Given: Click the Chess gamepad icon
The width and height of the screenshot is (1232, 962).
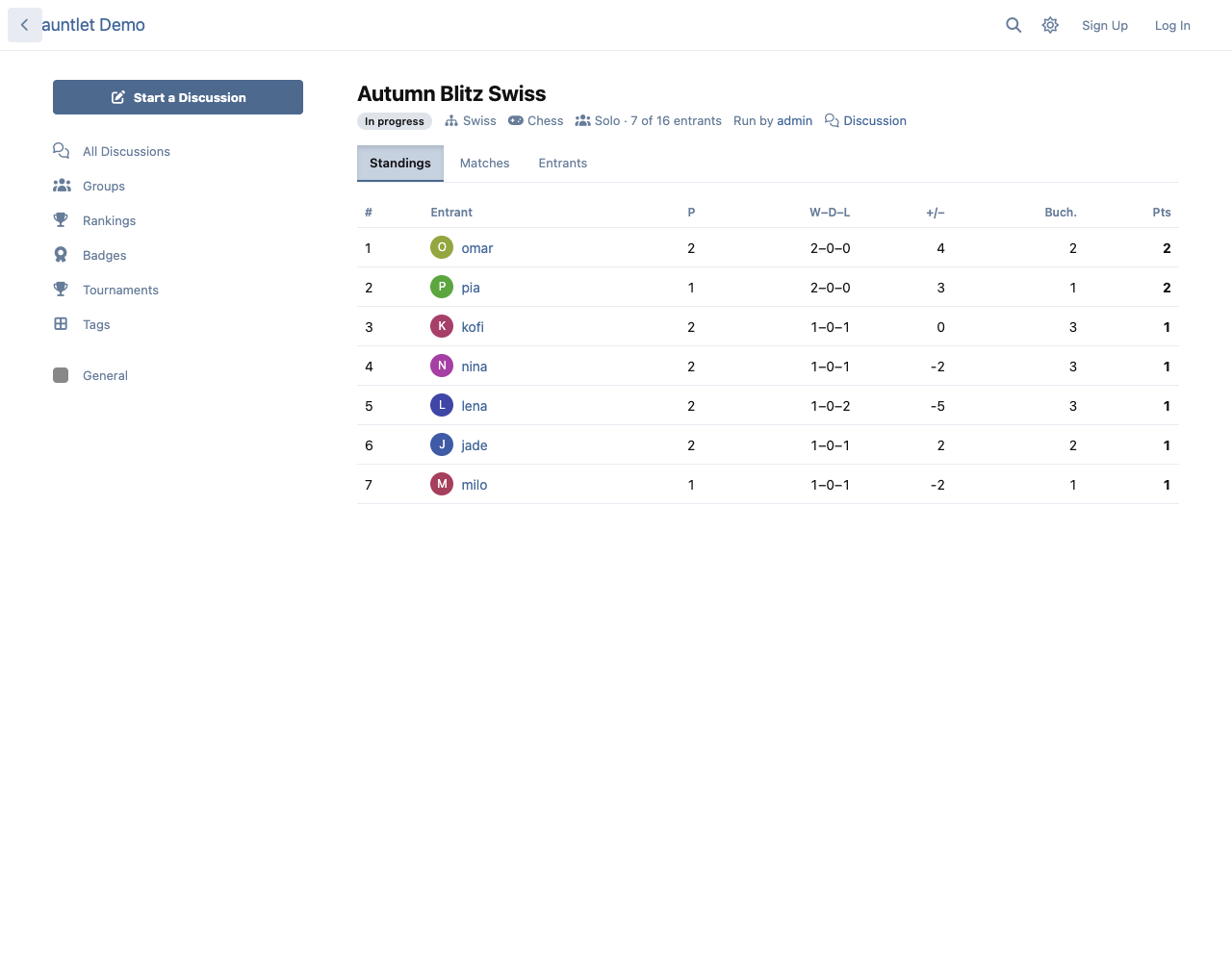Looking at the screenshot, I should point(516,121).
